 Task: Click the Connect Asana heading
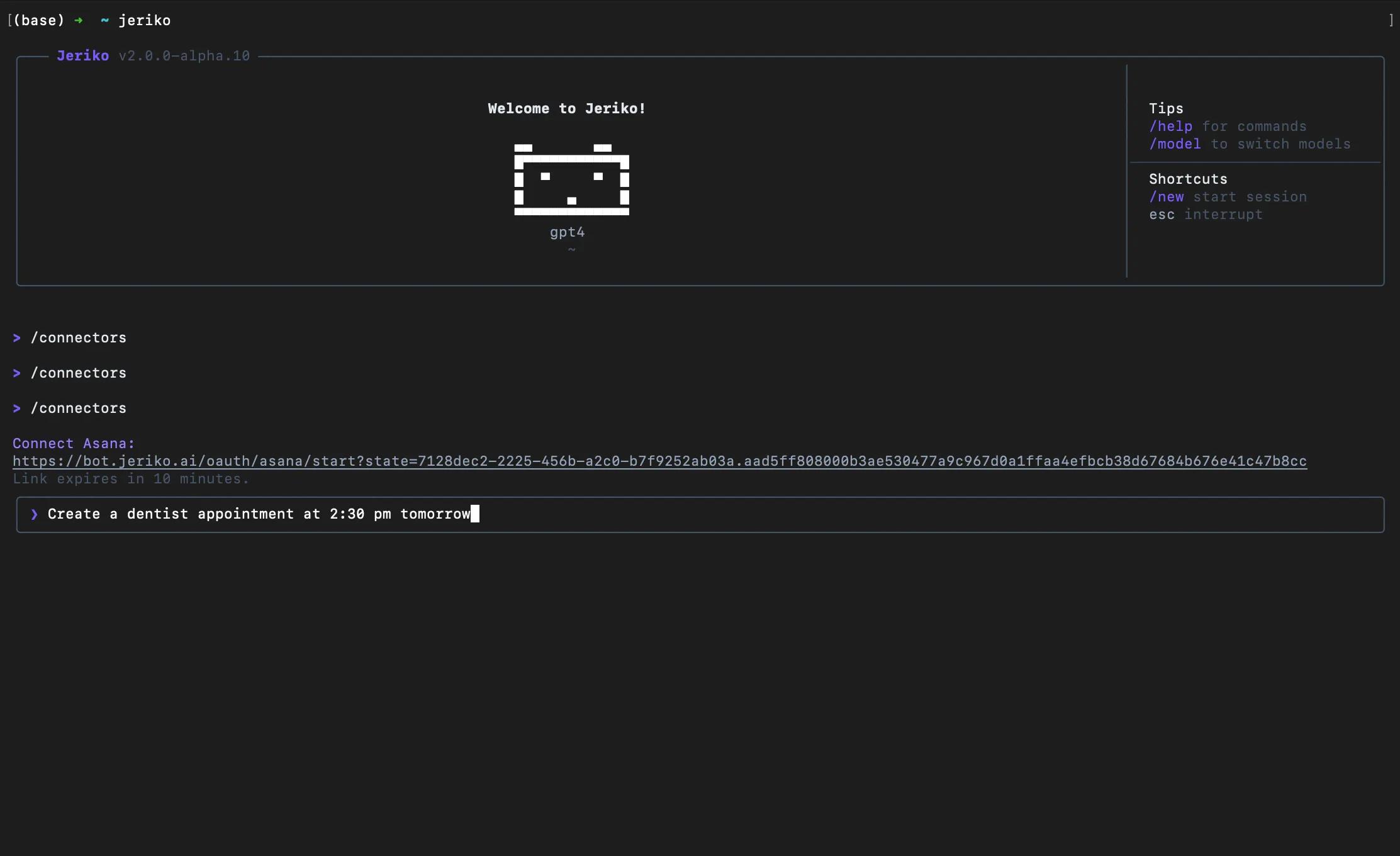coord(74,444)
